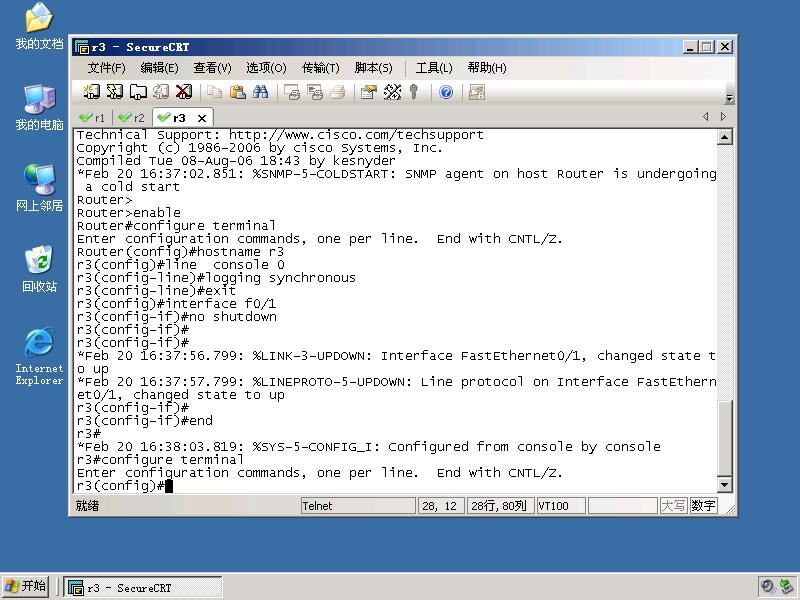Click the toolbar overflow options arrow
This screenshot has height=600, width=800.
[729, 98]
